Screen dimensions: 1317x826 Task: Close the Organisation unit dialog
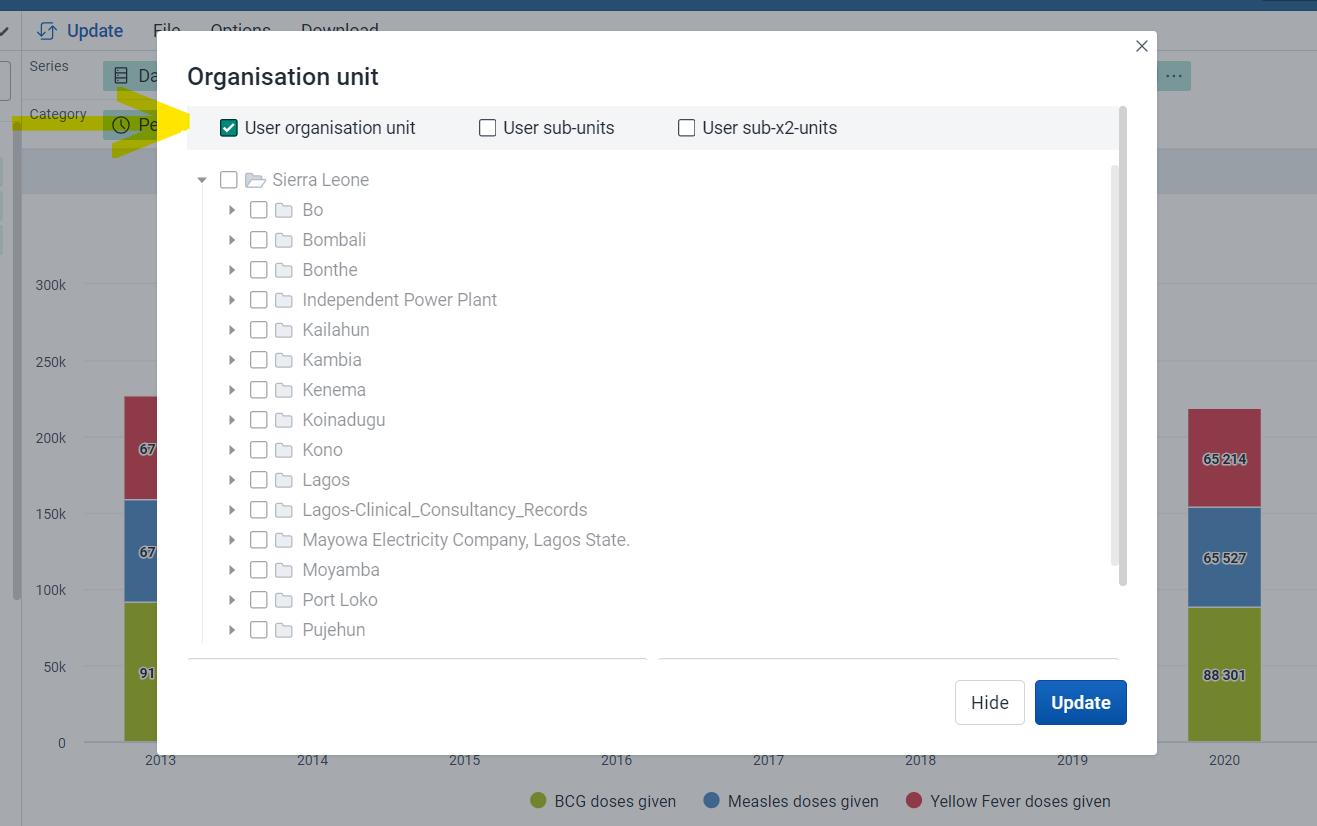coord(1142,46)
